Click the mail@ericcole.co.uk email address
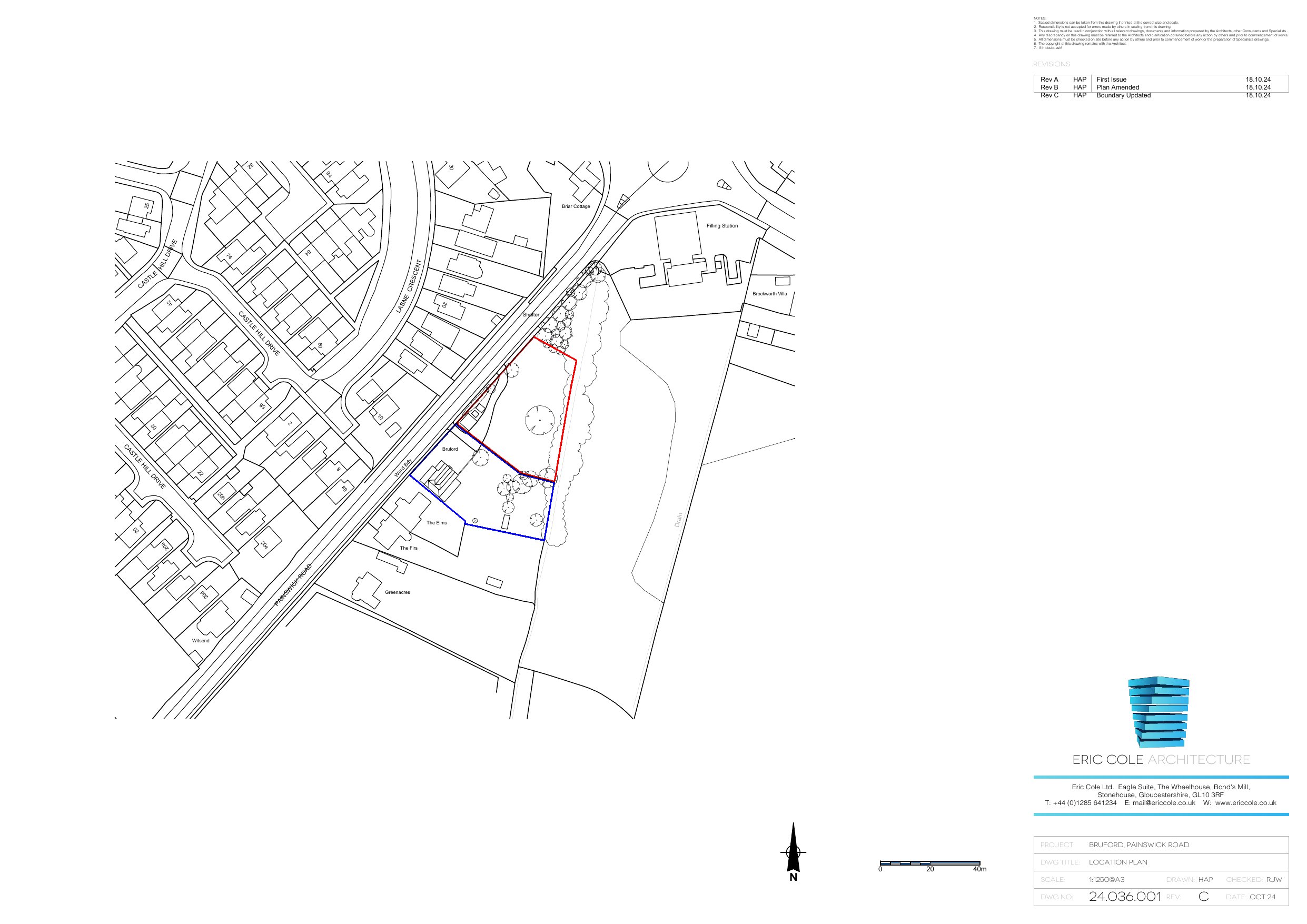The height and width of the screenshot is (924, 1307). tap(1164, 803)
